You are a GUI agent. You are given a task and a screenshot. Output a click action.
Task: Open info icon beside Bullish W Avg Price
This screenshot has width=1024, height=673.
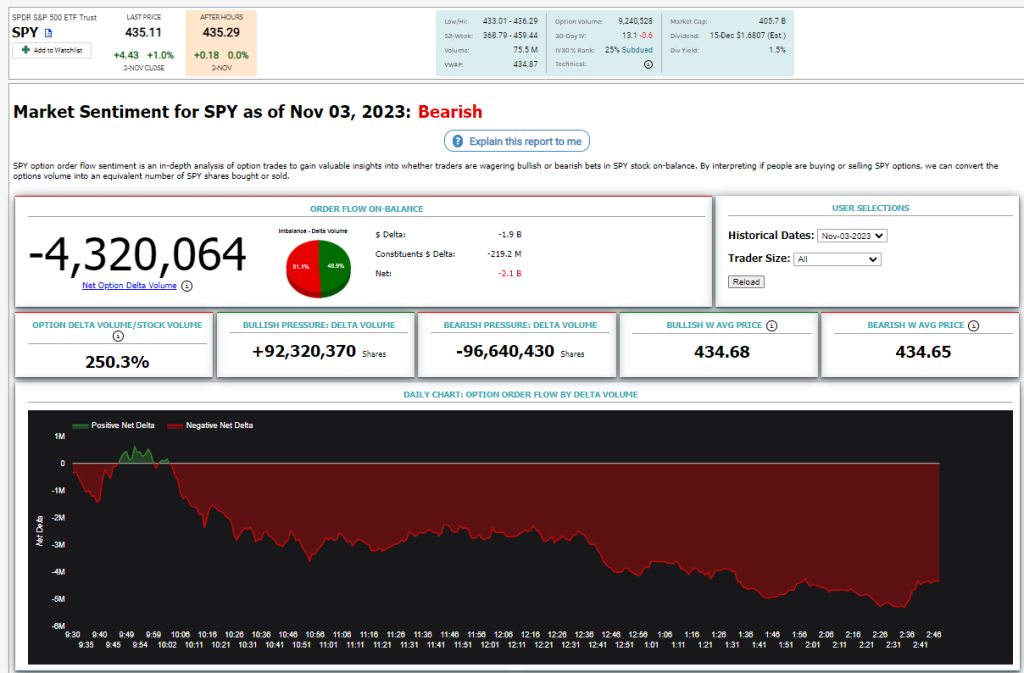[x=771, y=326]
